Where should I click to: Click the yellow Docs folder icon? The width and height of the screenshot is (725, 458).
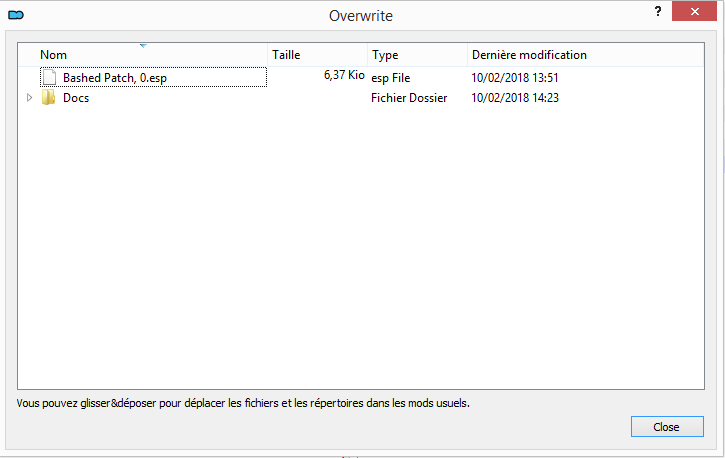point(48,98)
